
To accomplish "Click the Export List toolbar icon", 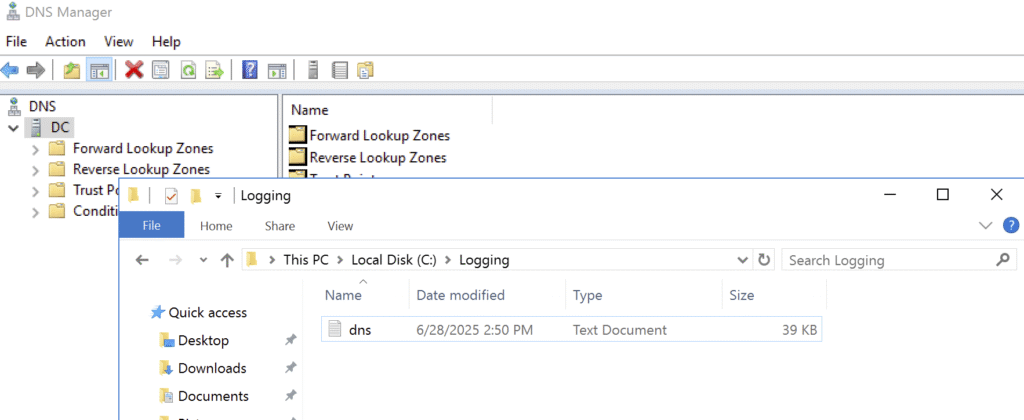I will point(214,70).
